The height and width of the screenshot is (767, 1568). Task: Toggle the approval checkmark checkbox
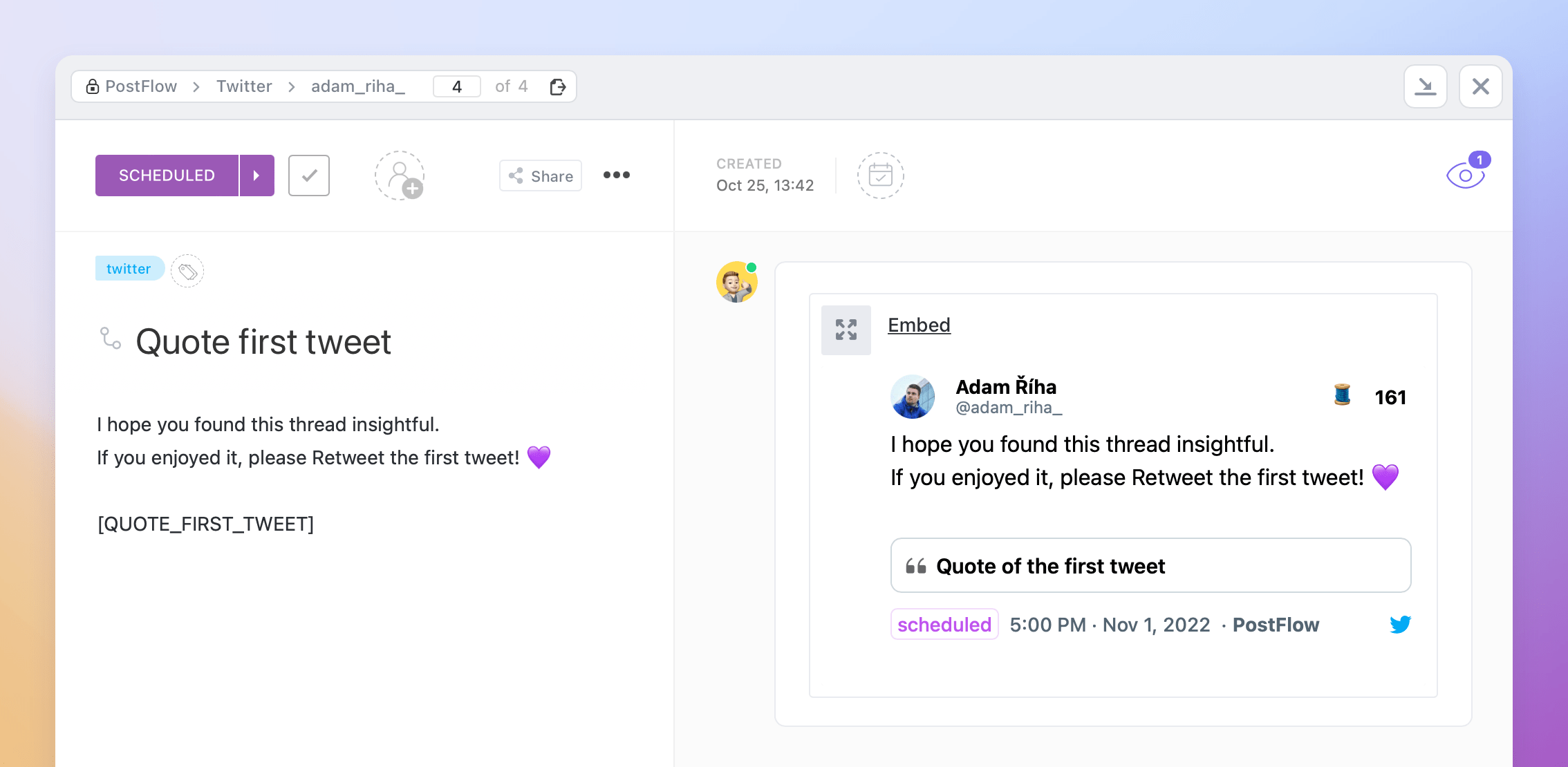click(308, 176)
